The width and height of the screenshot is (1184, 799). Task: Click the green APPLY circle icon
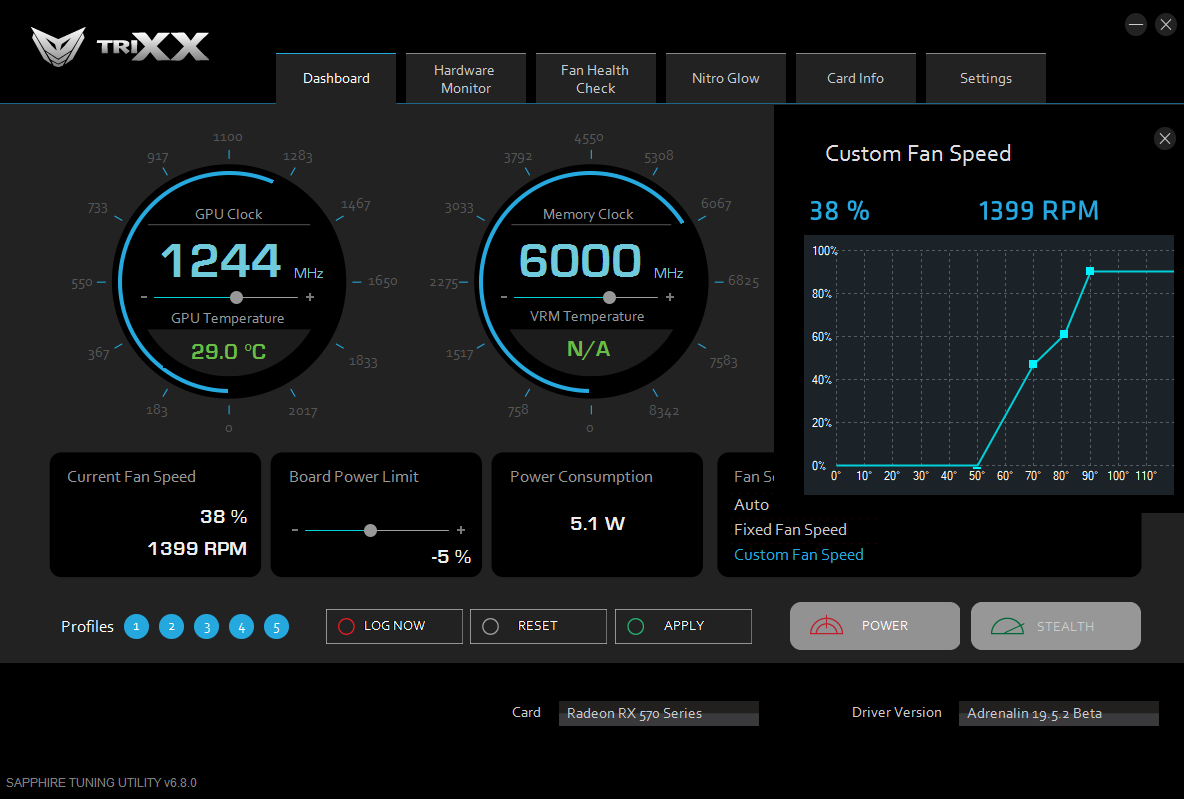(636, 626)
